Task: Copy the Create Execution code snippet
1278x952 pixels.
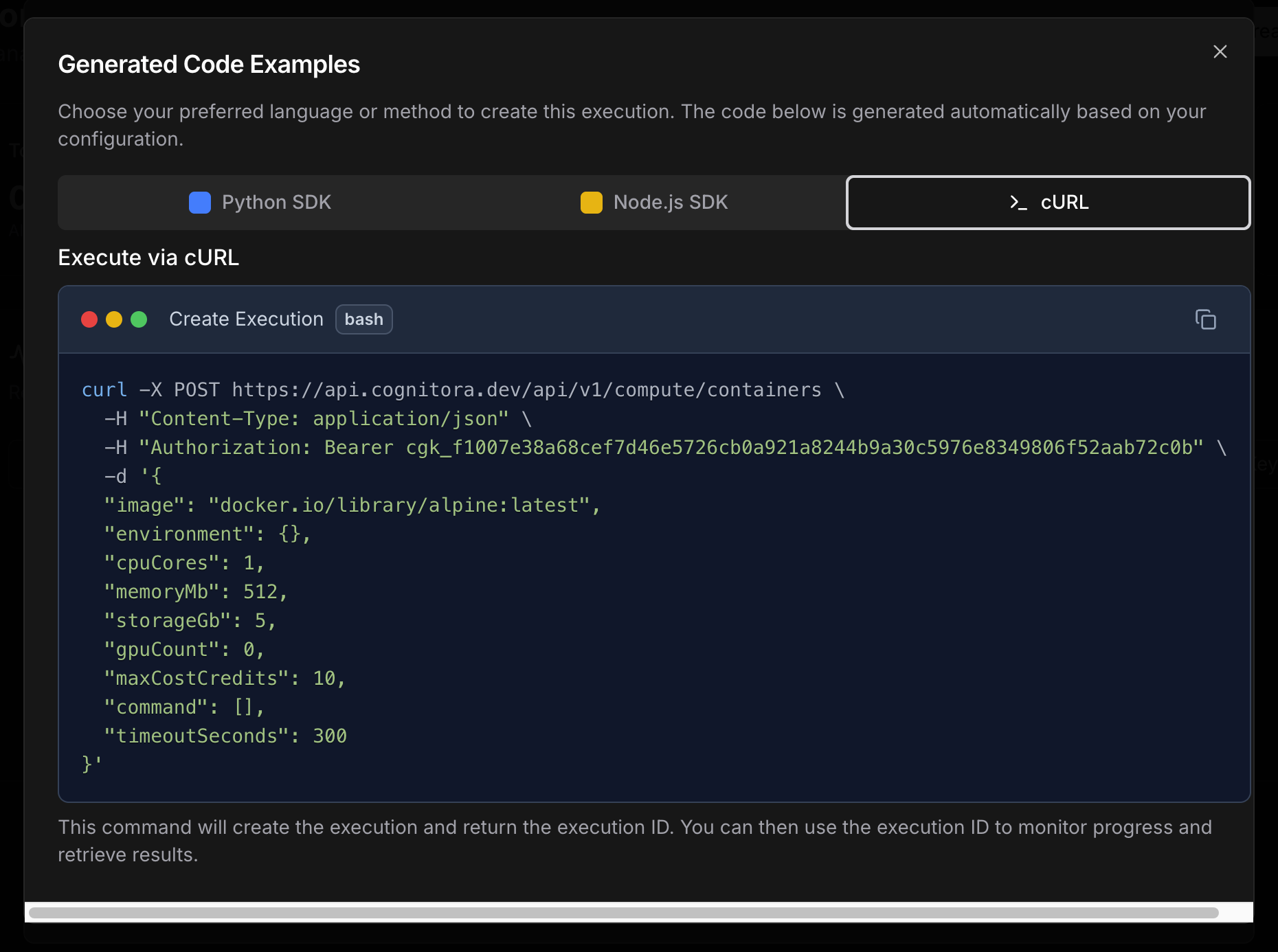Action: pyautogui.click(x=1205, y=319)
